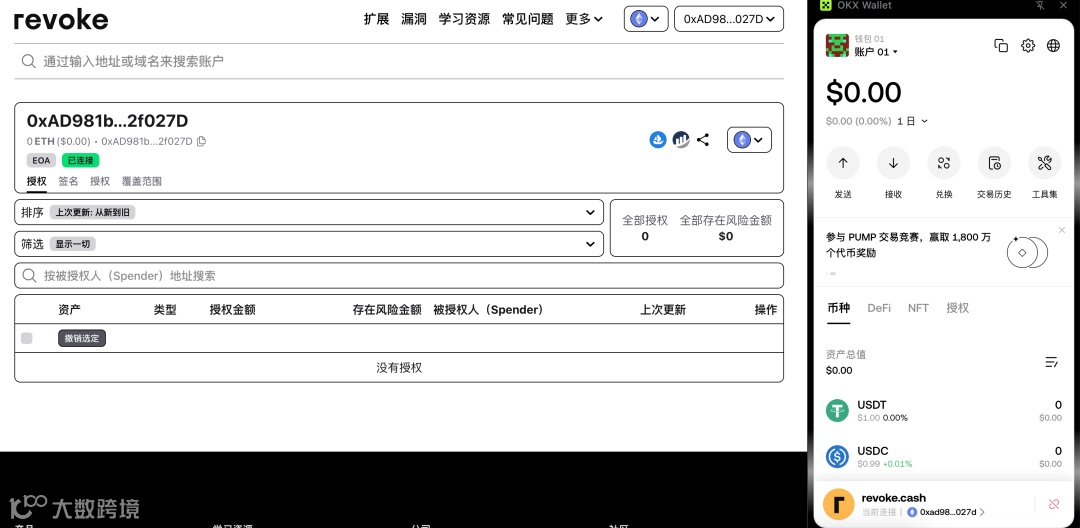
Task: Click the revoke.cash site icon
Action: pyautogui.click(x=839, y=505)
